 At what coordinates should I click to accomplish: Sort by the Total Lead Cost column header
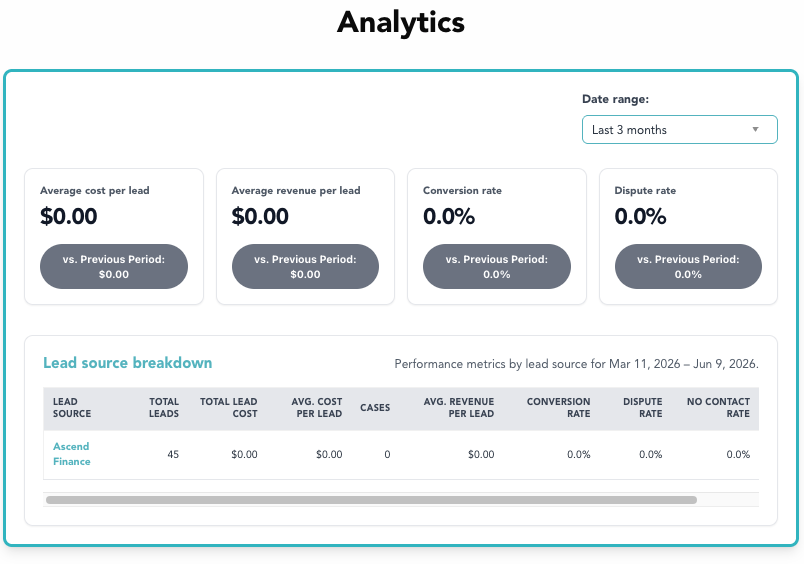(x=229, y=408)
